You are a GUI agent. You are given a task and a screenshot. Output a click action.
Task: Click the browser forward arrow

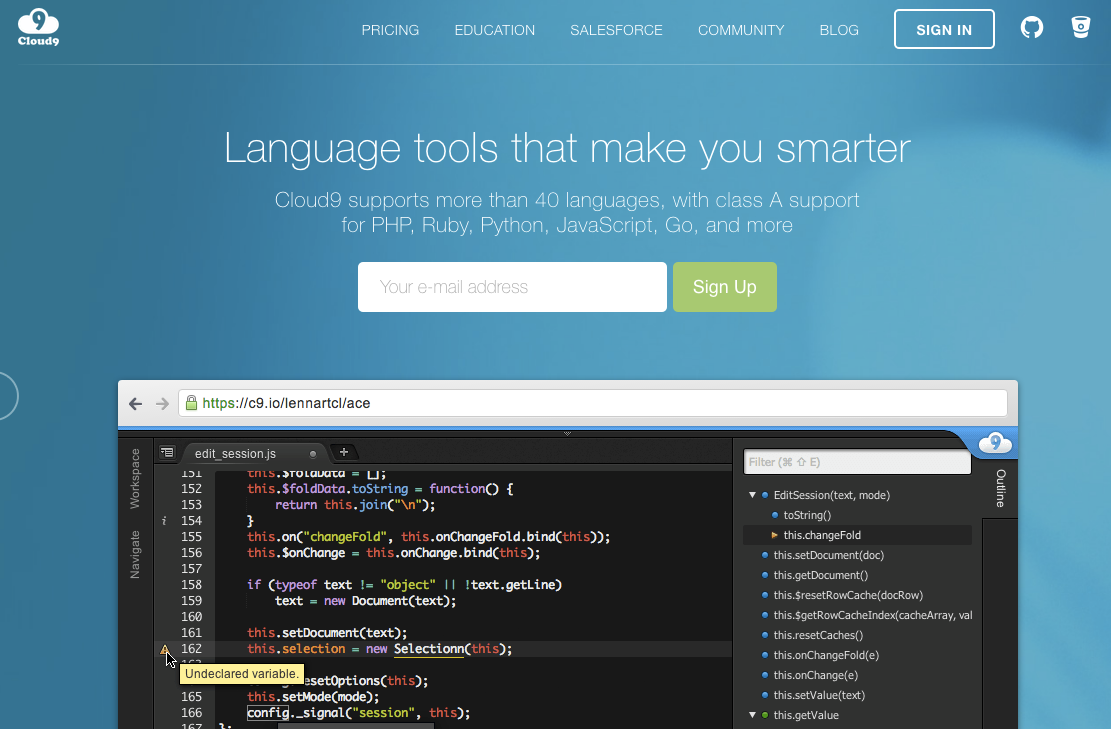162,404
